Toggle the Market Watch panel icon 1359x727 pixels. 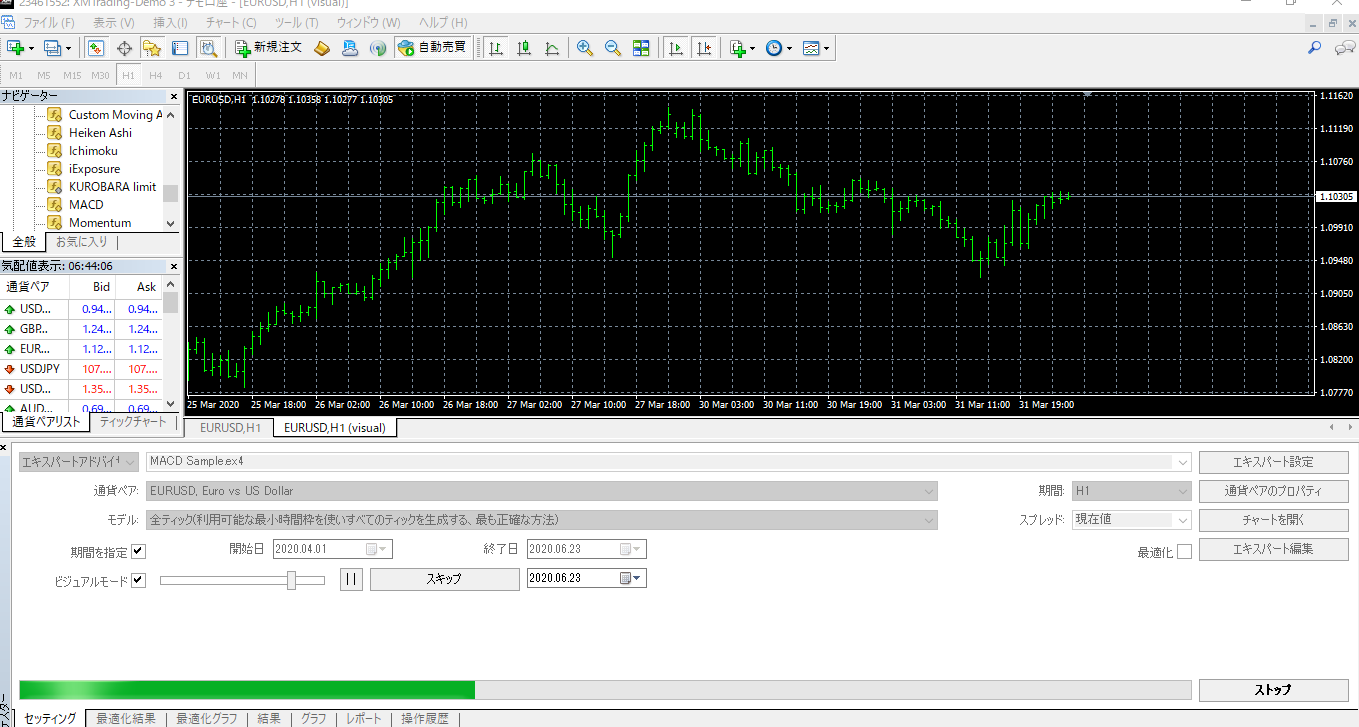[x=96, y=47]
